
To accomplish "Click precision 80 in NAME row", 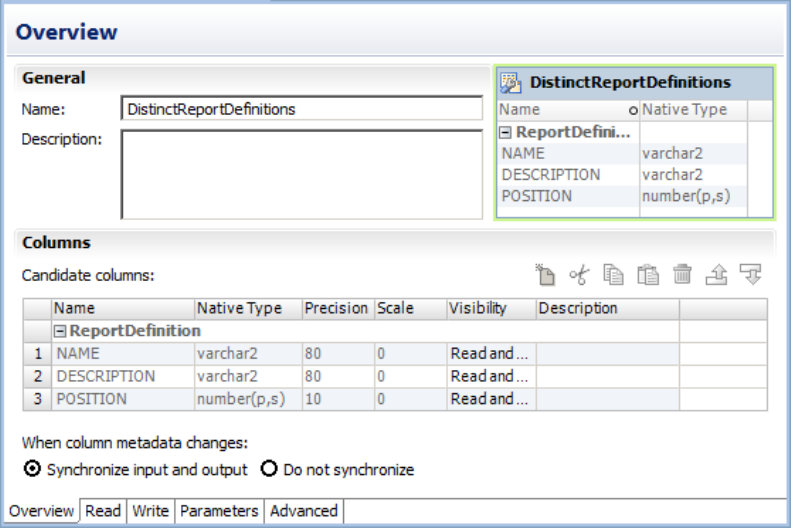I will click(338, 354).
